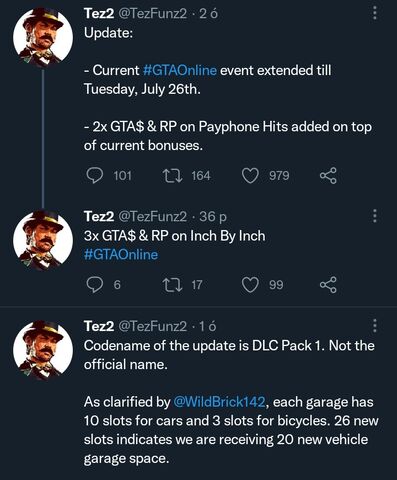
Task: Reply to the Payphone Hits update tweet
Action: click(x=95, y=175)
